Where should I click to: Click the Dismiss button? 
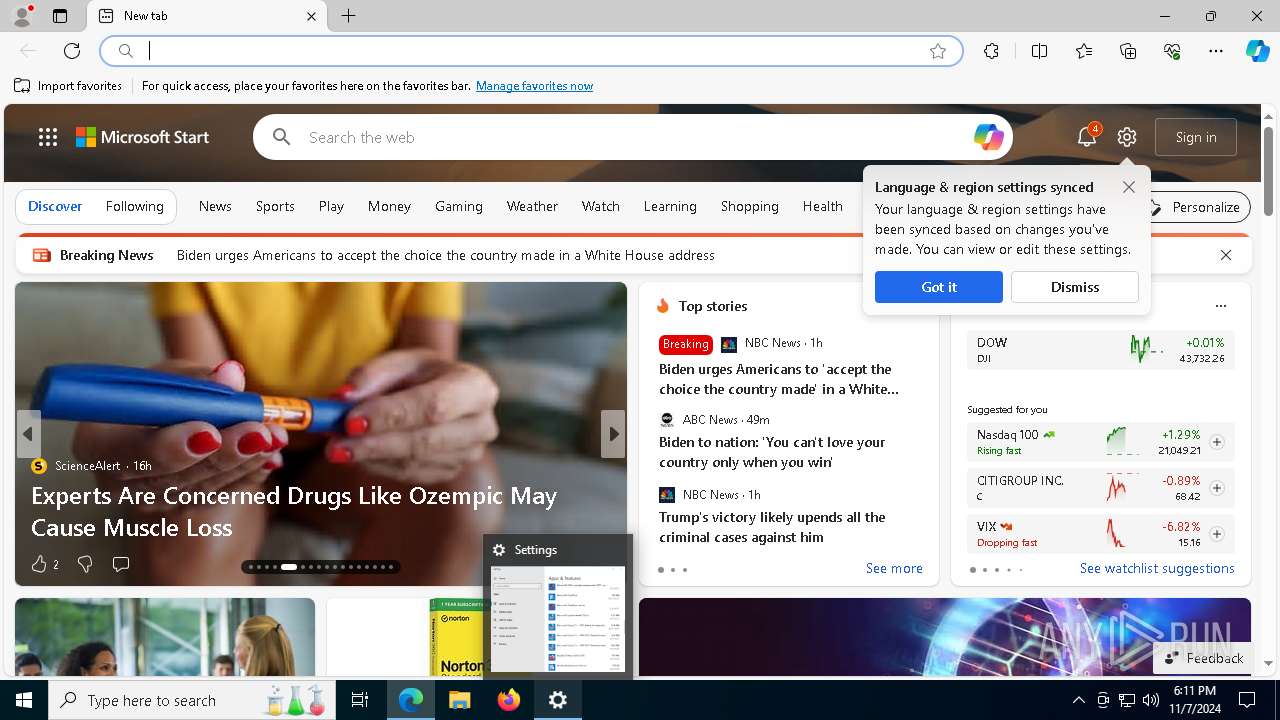point(1075,287)
